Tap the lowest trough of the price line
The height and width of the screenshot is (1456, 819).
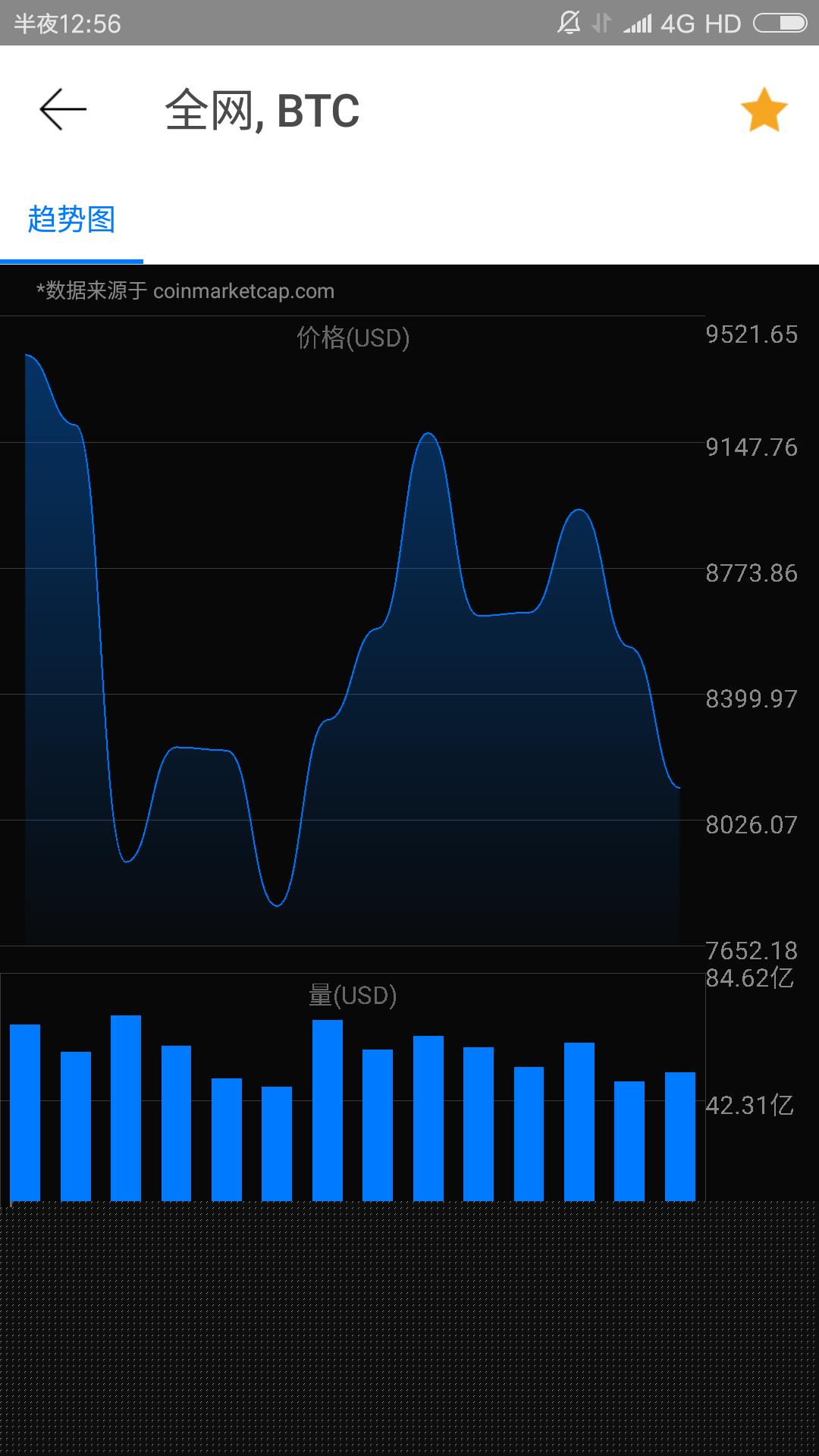pyautogui.click(x=277, y=905)
